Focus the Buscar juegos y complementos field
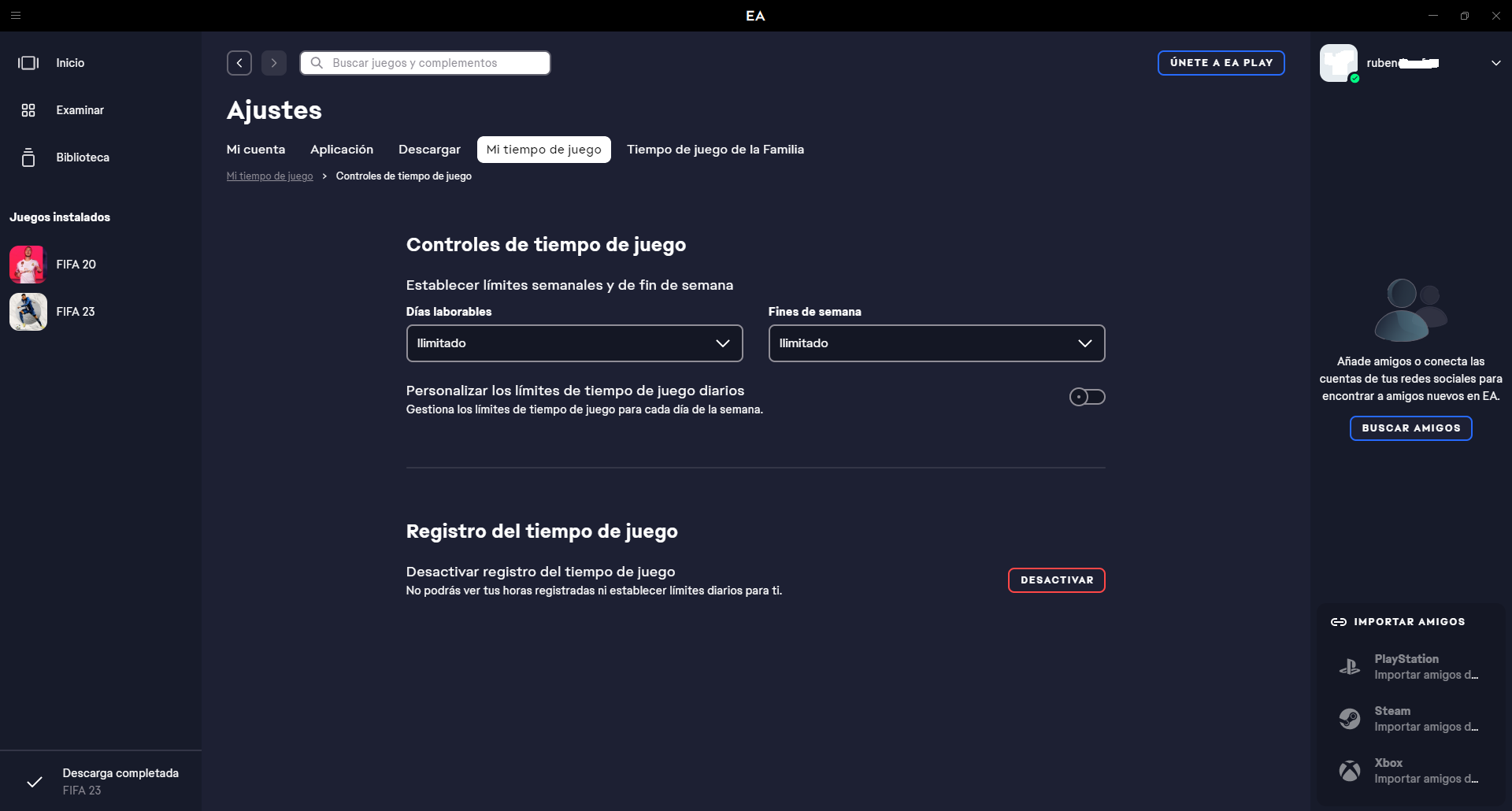 425,63
